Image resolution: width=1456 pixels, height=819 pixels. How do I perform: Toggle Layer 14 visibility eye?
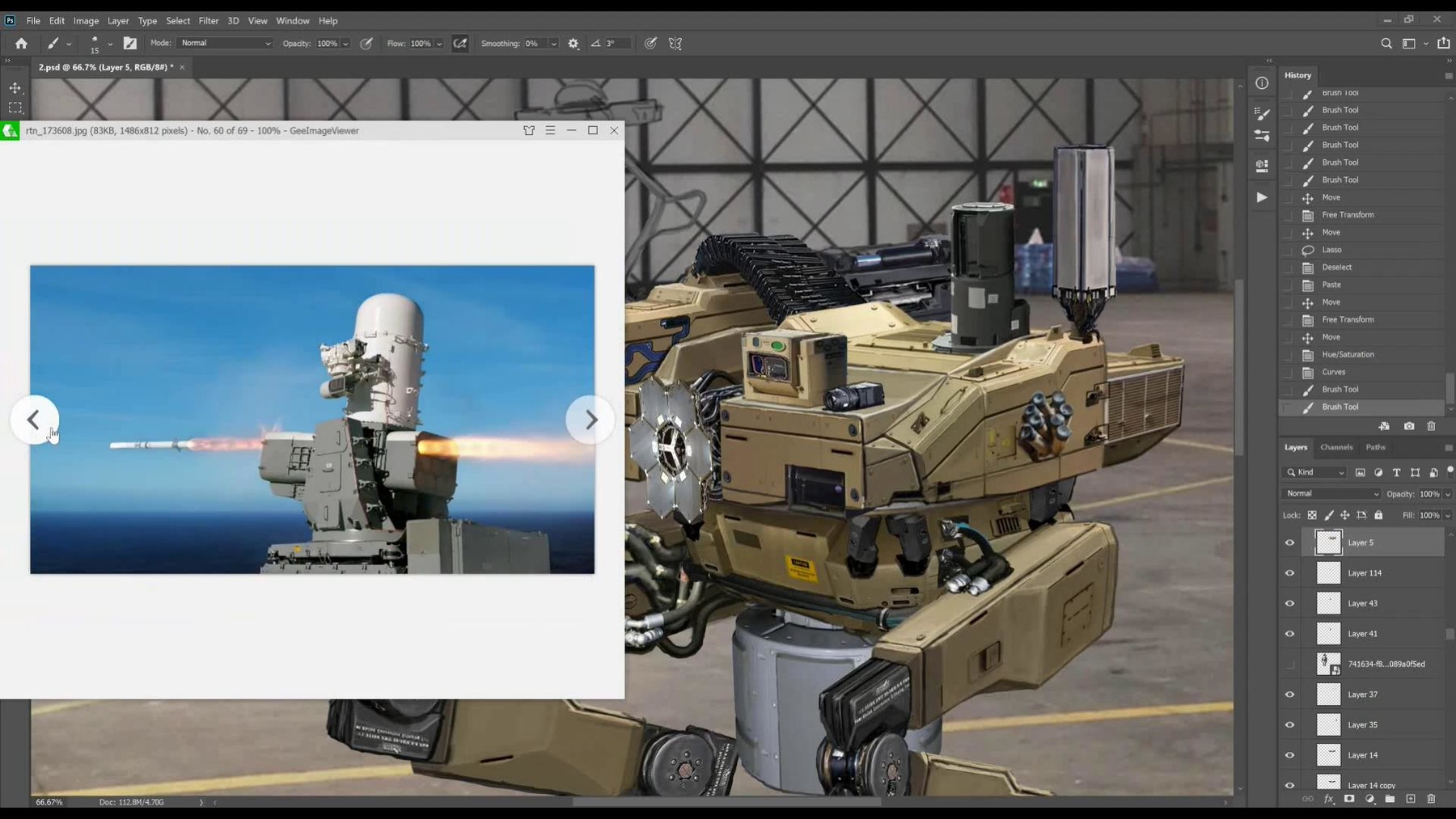click(1289, 755)
